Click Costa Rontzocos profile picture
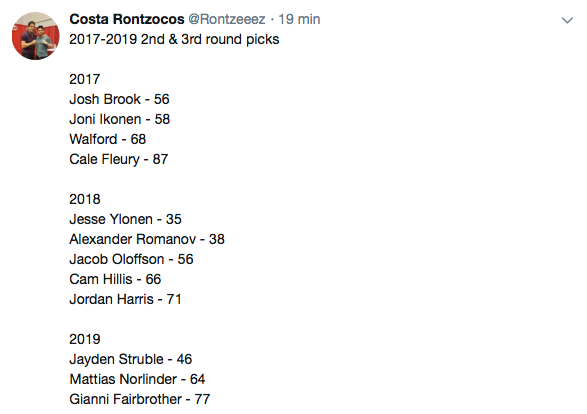This screenshot has width=587, height=414. pos(36,36)
